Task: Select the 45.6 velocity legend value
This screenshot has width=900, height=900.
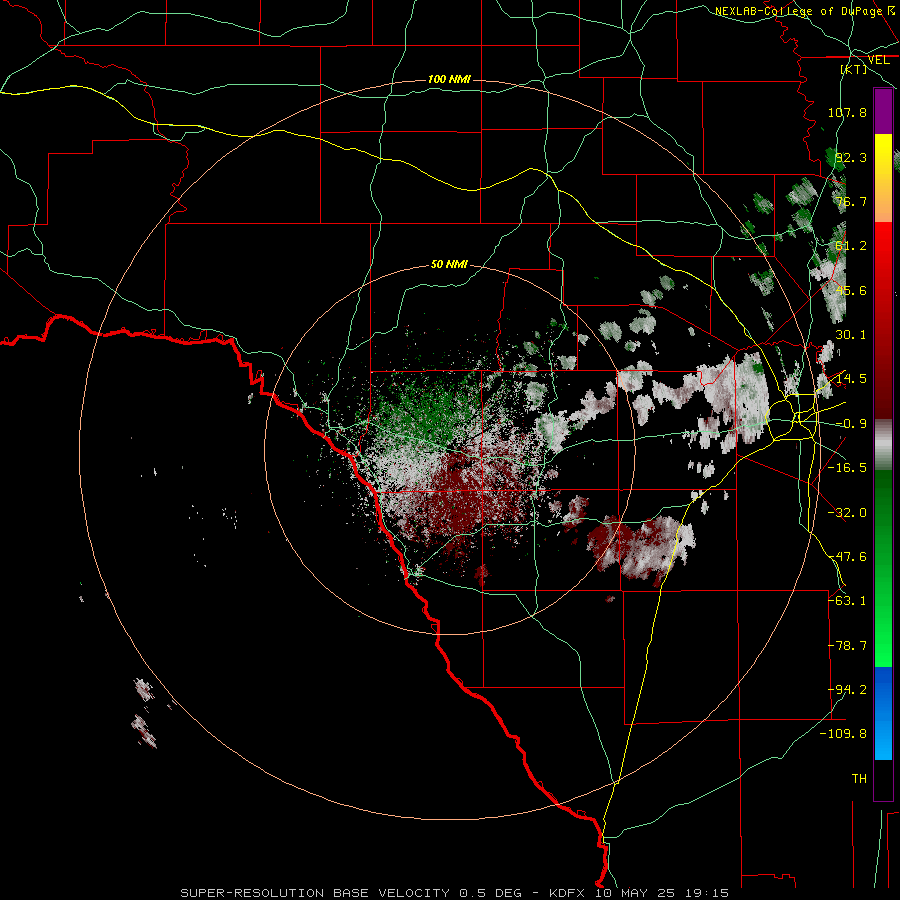Action: pyautogui.click(x=851, y=290)
